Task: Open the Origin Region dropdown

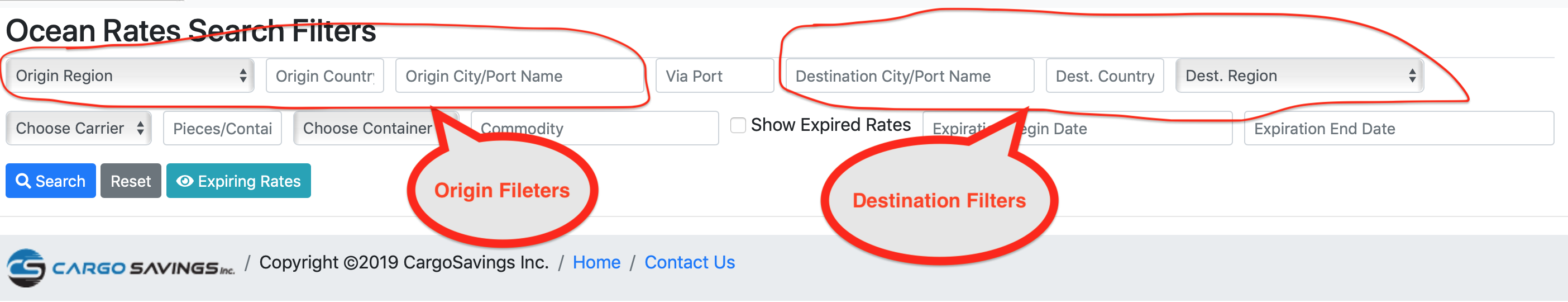Action: tap(130, 75)
